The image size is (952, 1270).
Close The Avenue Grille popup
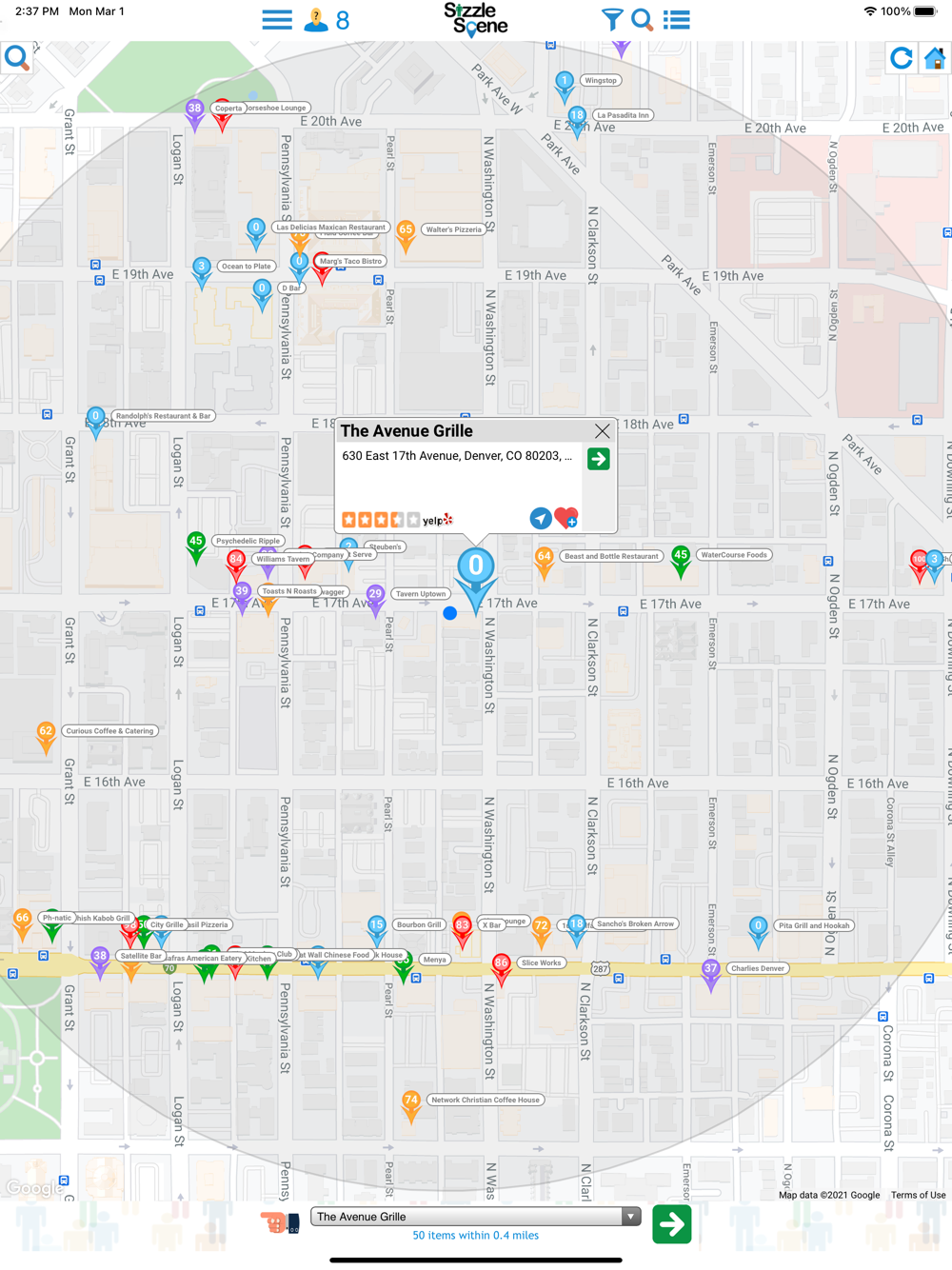tap(602, 431)
